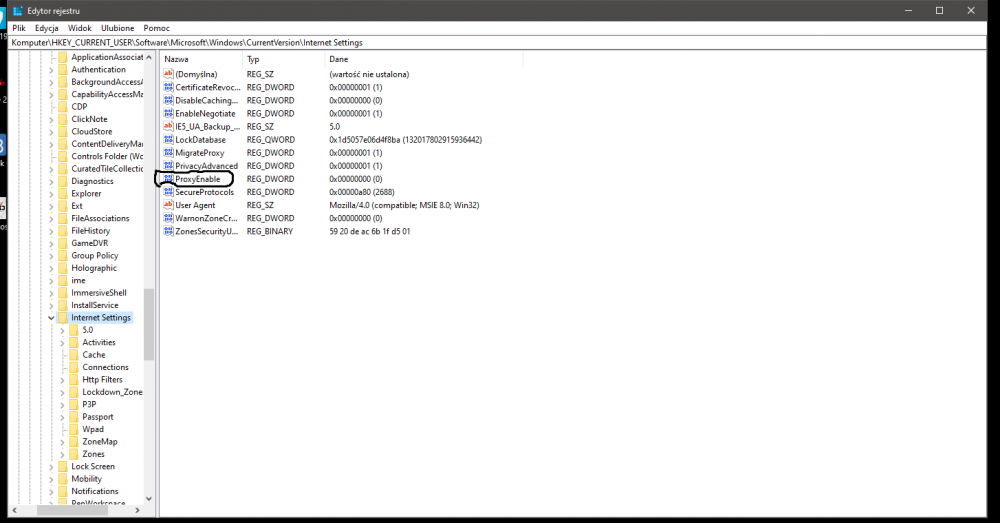Screen dimensions: 1000x523
Task: Open the Ulubione menu
Action: coord(117,28)
